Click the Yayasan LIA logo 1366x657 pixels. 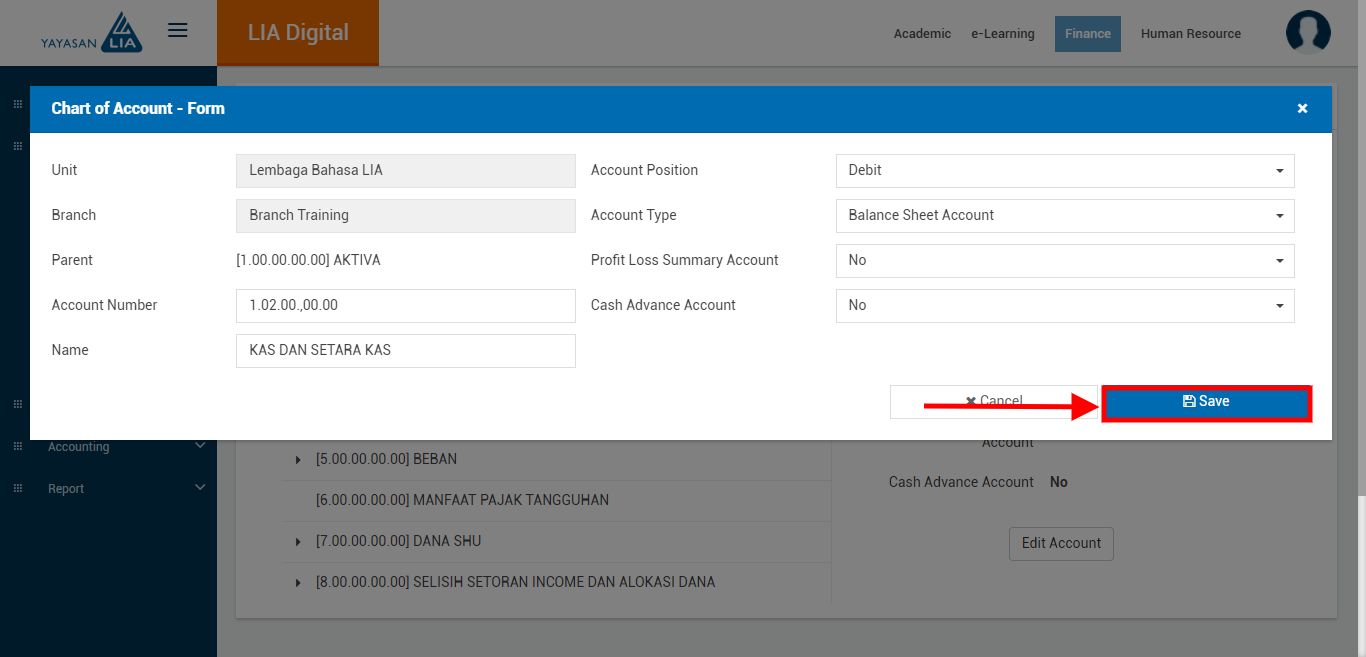click(x=92, y=33)
